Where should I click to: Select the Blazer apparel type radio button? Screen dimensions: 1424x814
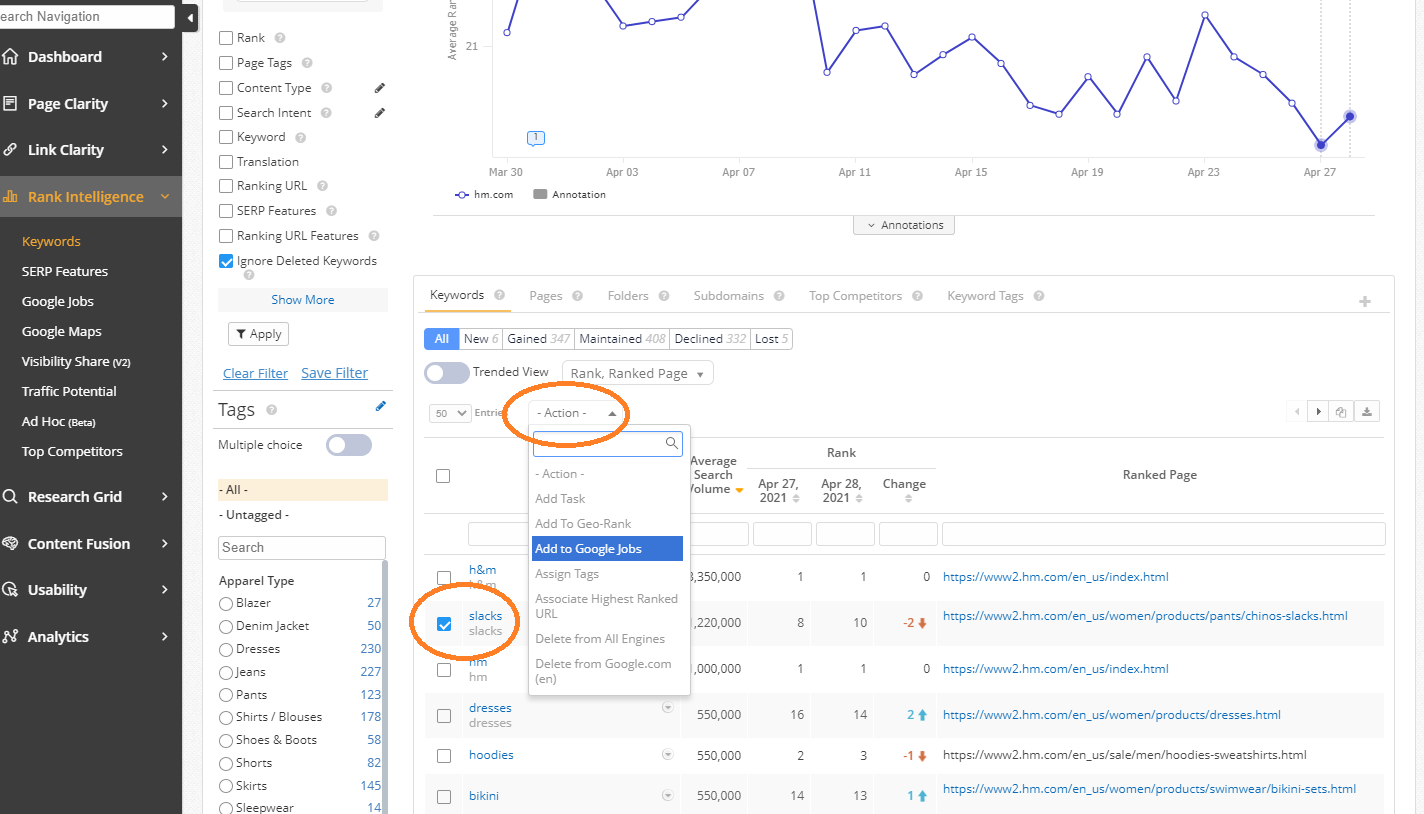(226, 603)
